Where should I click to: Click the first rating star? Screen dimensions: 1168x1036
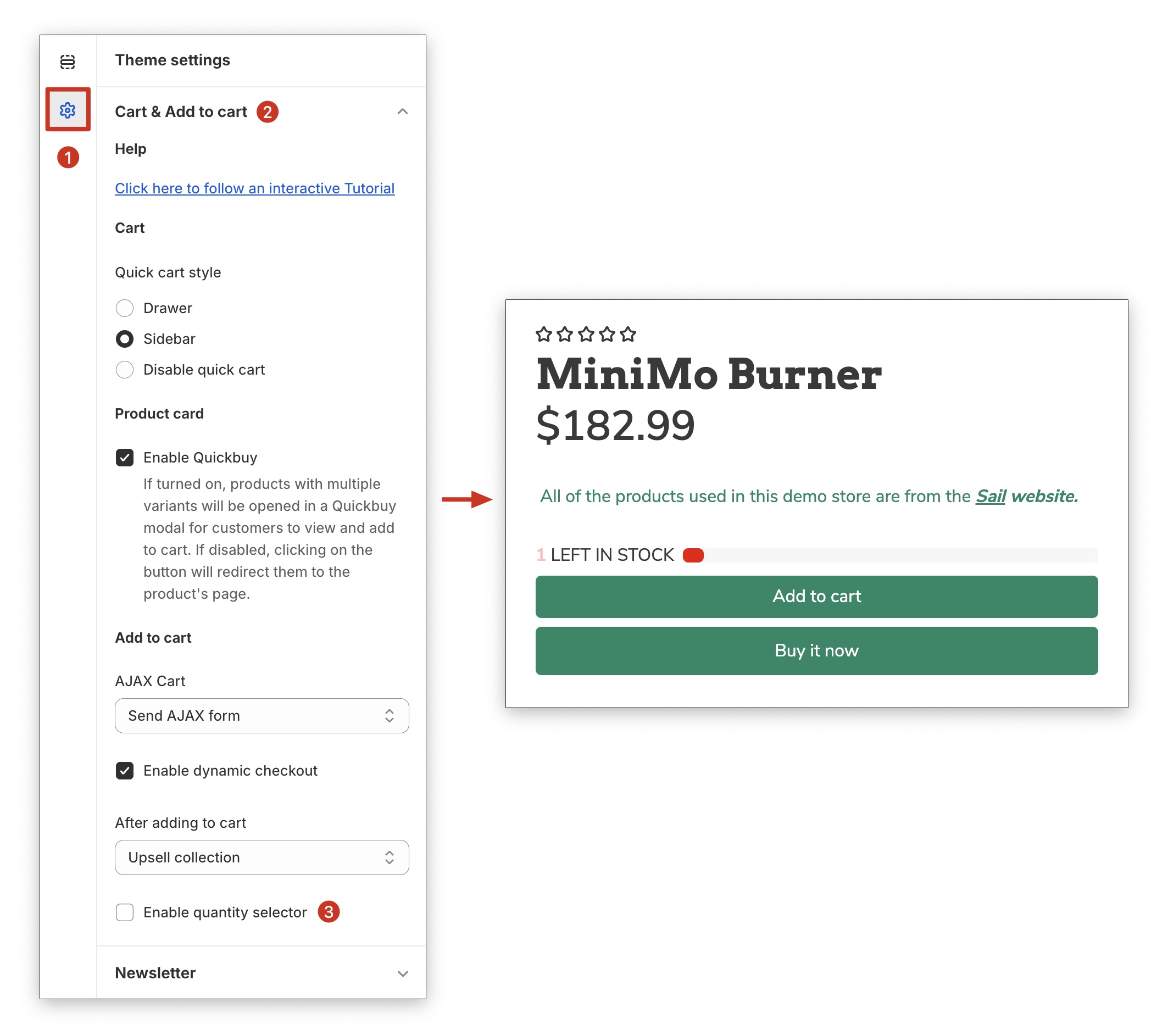pyautogui.click(x=543, y=335)
